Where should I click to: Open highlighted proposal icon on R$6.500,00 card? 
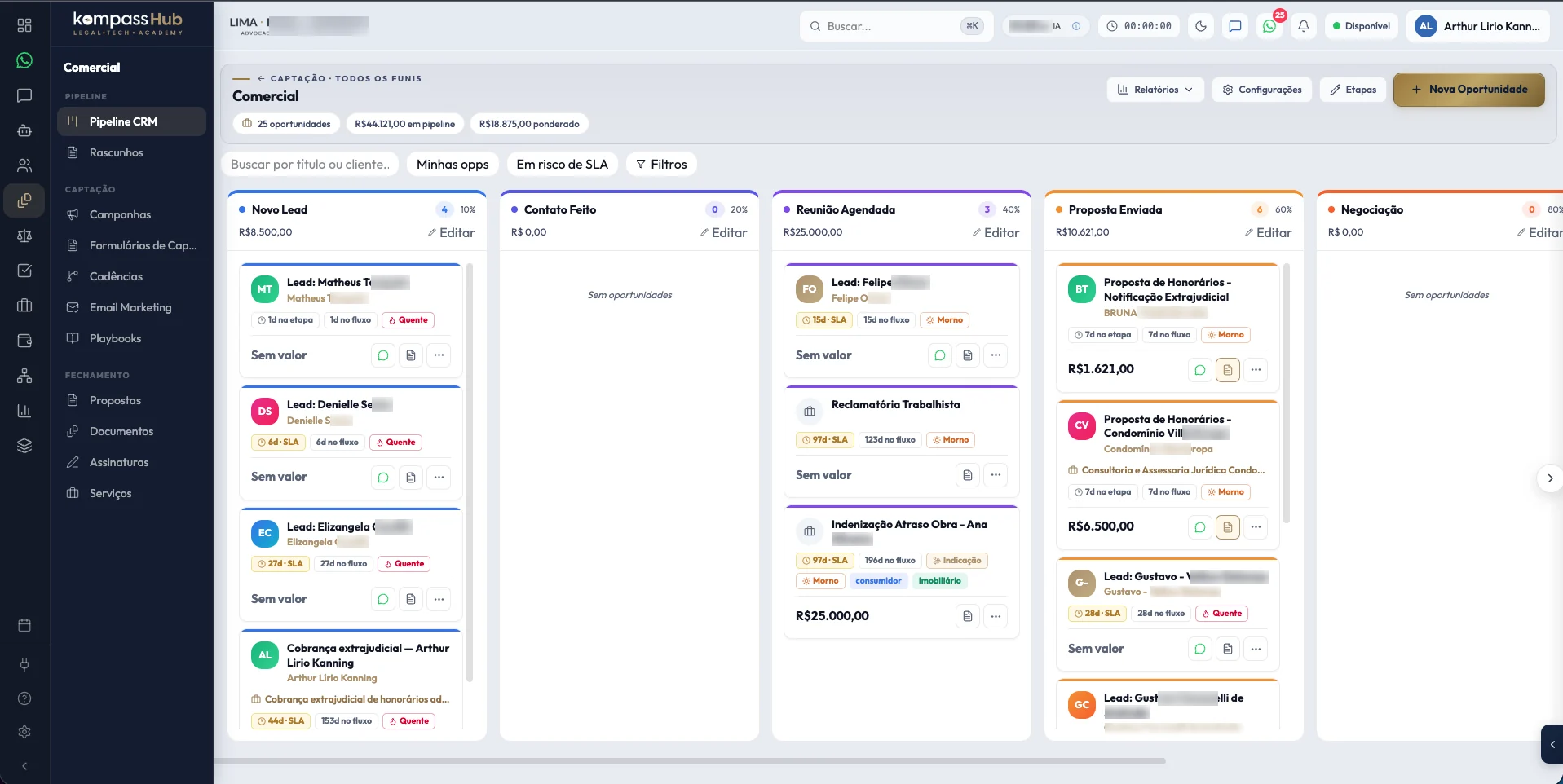pos(1228,526)
